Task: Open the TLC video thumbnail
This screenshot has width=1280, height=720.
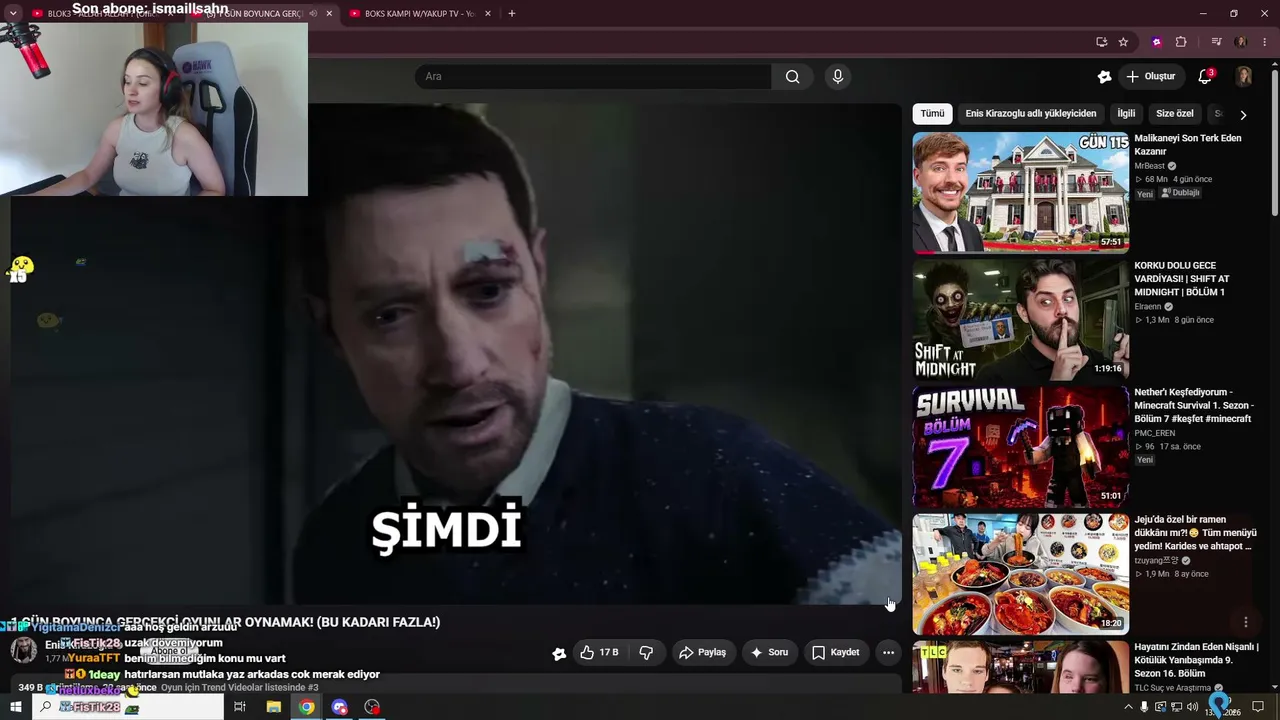Action: coord(1020,667)
